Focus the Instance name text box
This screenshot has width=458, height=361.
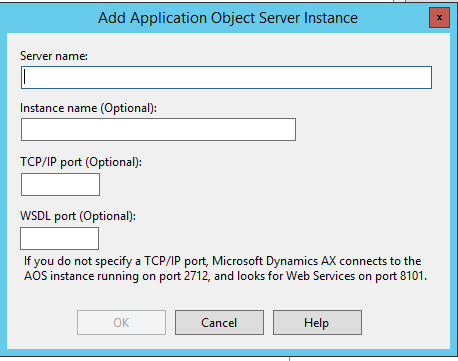coord(158,129)
